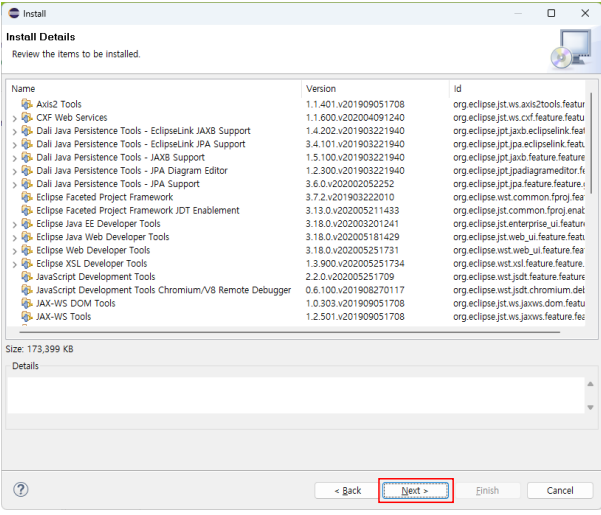Click version 1.1.401.v201909051708
Viewport: 601px width, 515px height.
click(355, 104)
